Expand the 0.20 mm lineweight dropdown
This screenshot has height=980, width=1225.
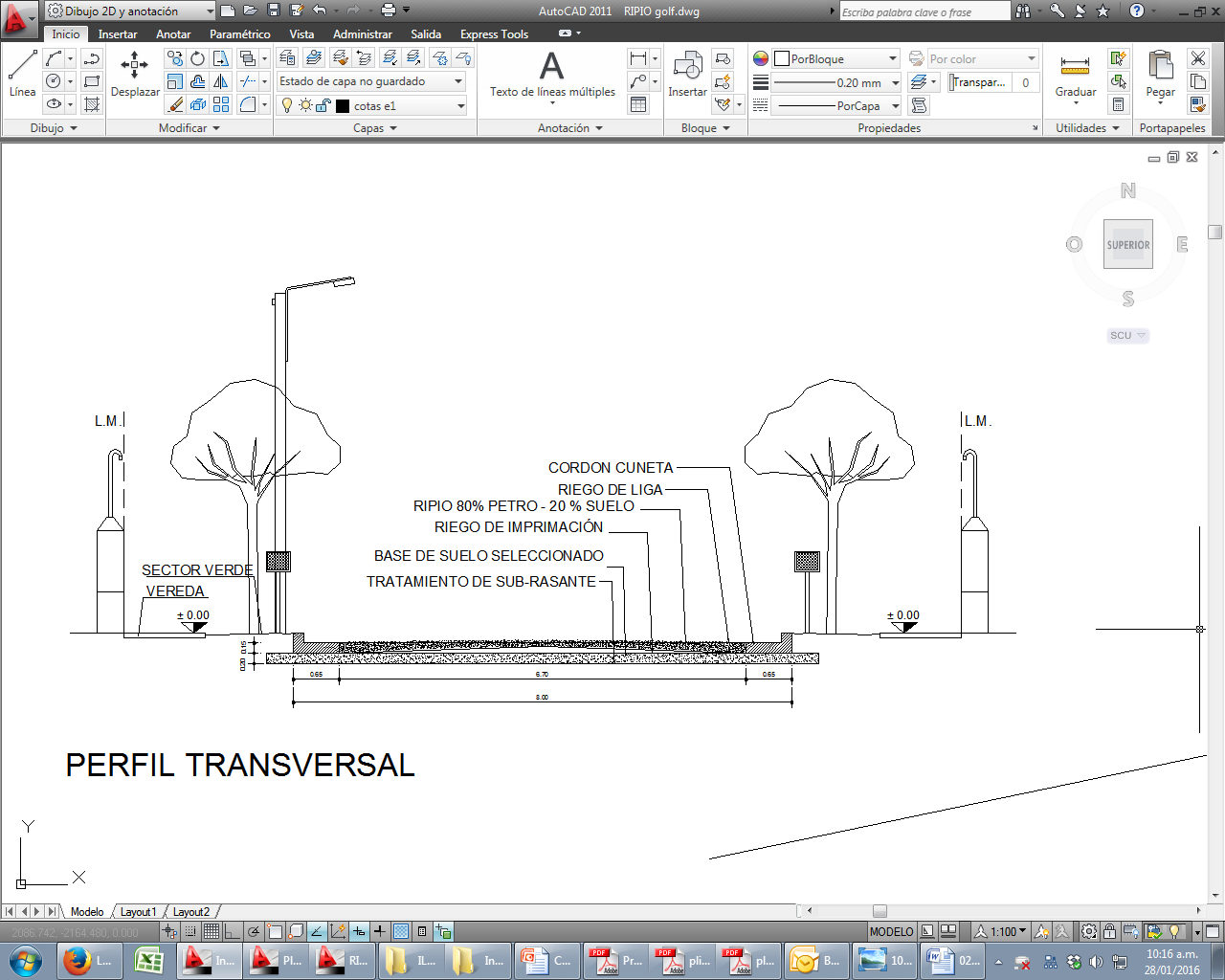tap(895, 82)
